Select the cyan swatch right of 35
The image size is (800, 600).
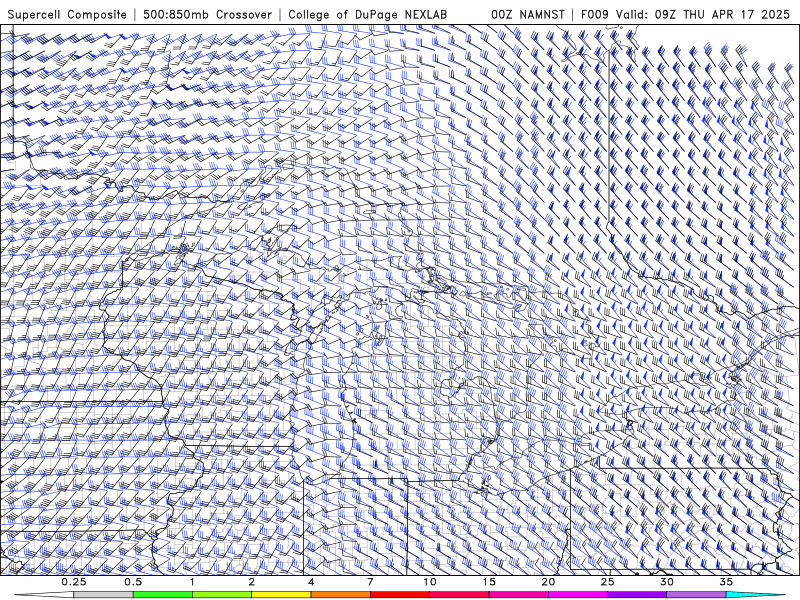[x=755, y=595]
